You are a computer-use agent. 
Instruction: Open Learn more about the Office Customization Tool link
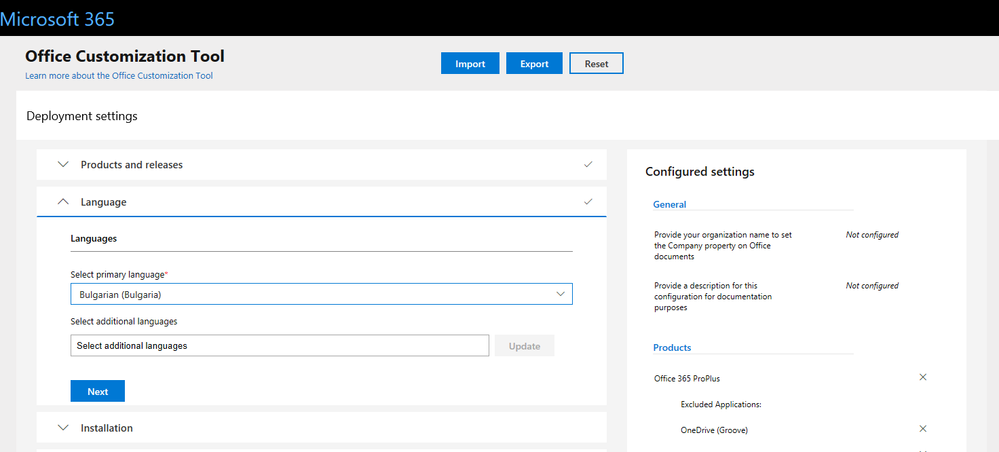point(119,75)
